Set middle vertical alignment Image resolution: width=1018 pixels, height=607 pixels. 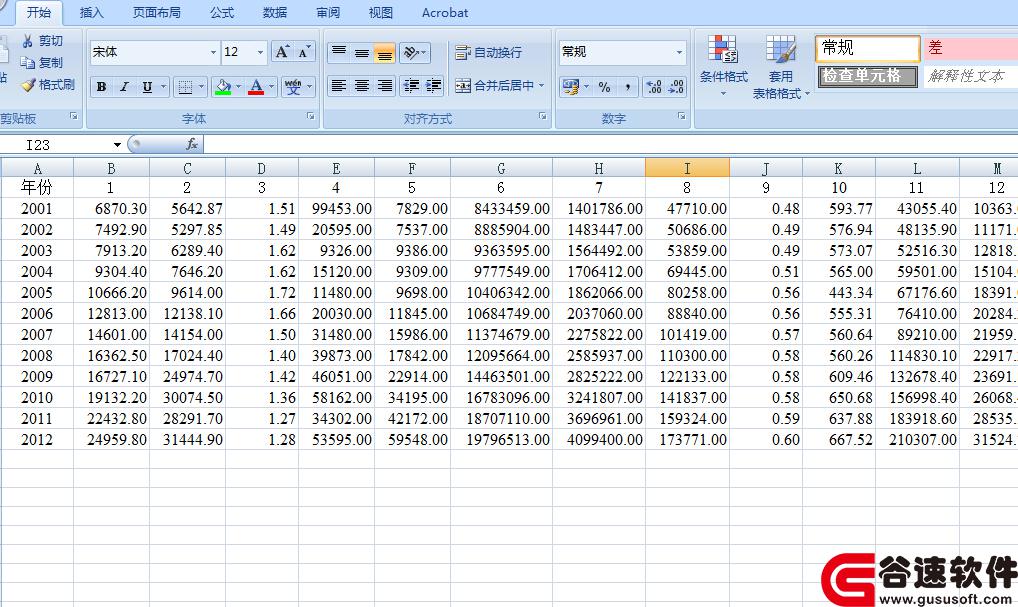[x=362, y=52]
